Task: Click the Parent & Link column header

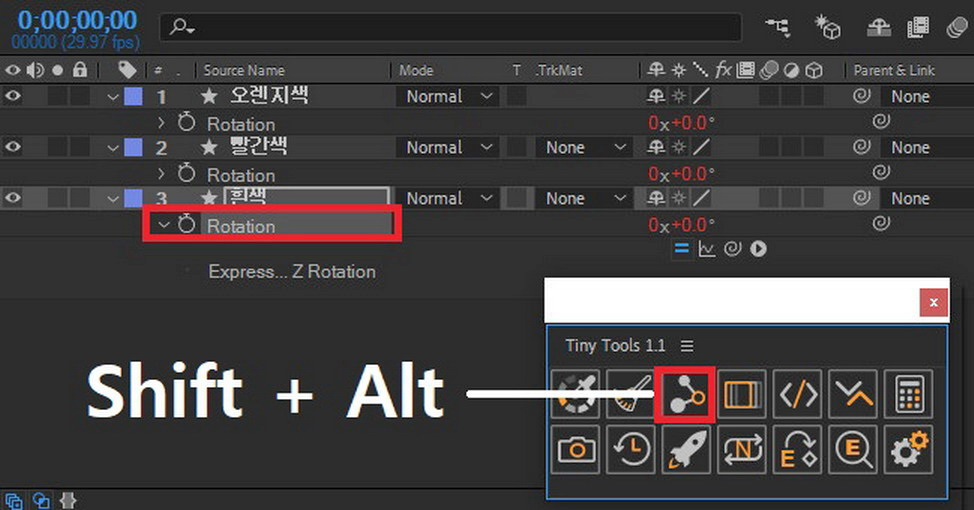Action: point(894,70)
